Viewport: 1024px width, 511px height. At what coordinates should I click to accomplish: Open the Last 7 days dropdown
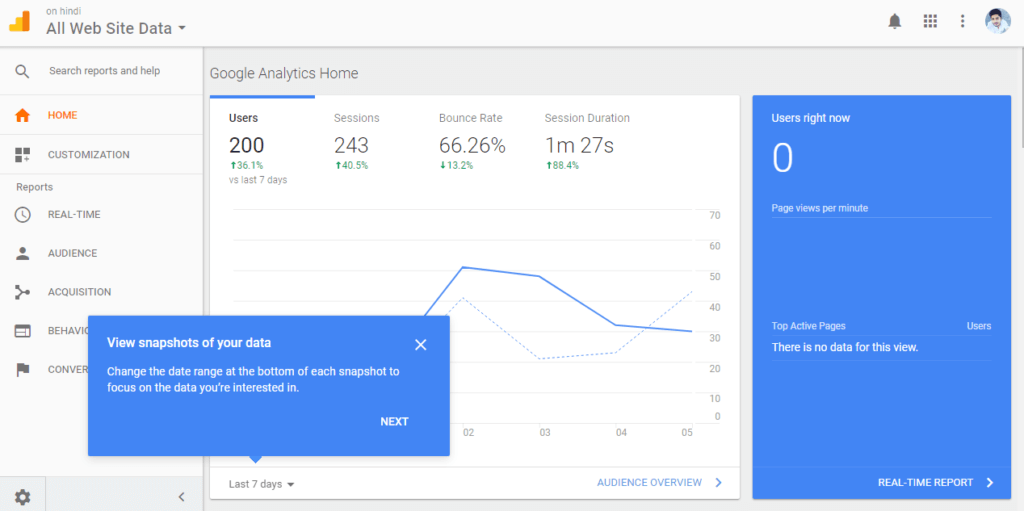[262, 484]
